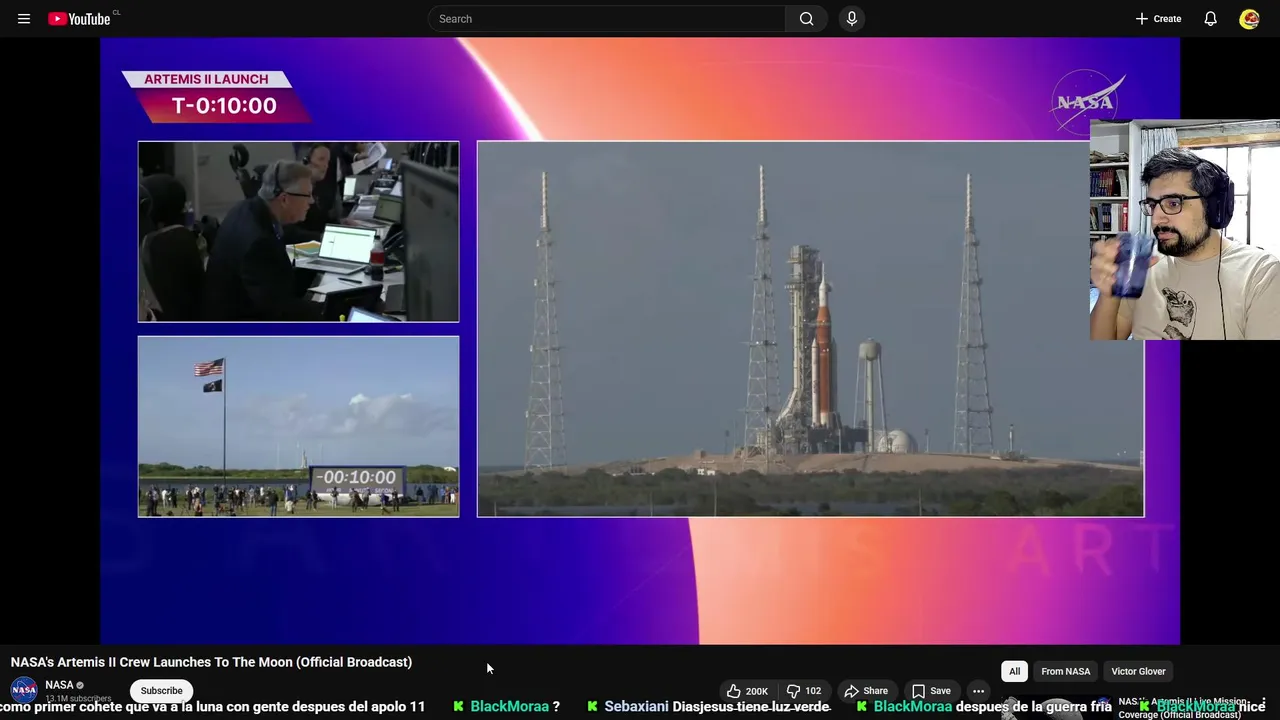Click the control room feed in the video

[x=298, y=231]
